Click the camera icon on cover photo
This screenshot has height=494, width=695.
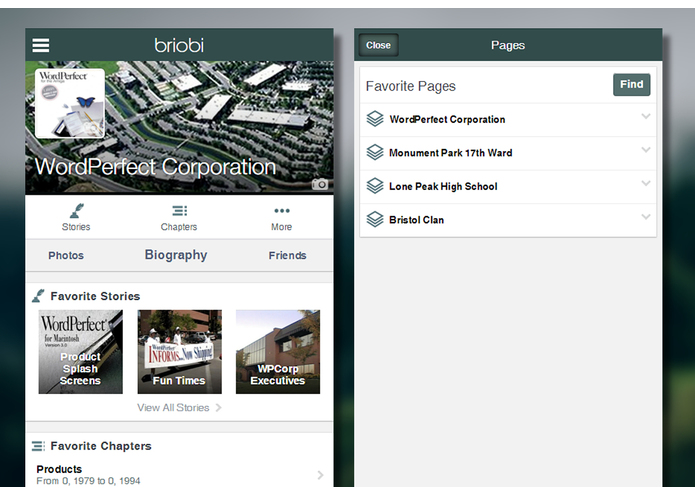point(320,184)
